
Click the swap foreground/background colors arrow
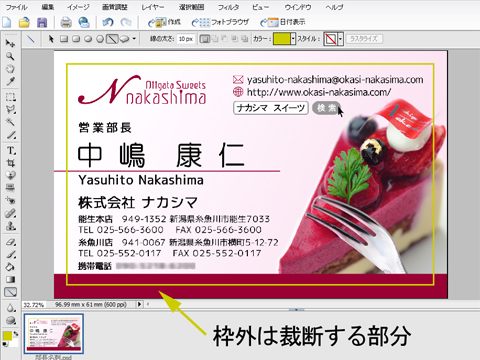tap(15, 334)
